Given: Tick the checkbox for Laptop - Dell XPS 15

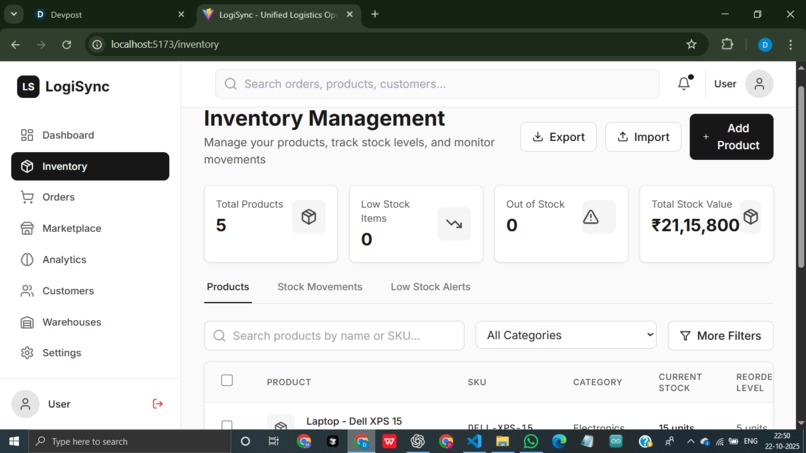Looking at the screenshot, I should [x=227, y=425].
